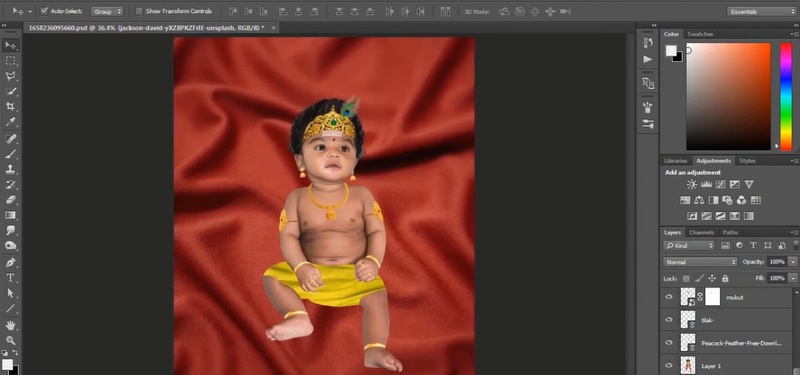Add an Exposure adjustment
This screenshot has width=800, height=375.
735,184
